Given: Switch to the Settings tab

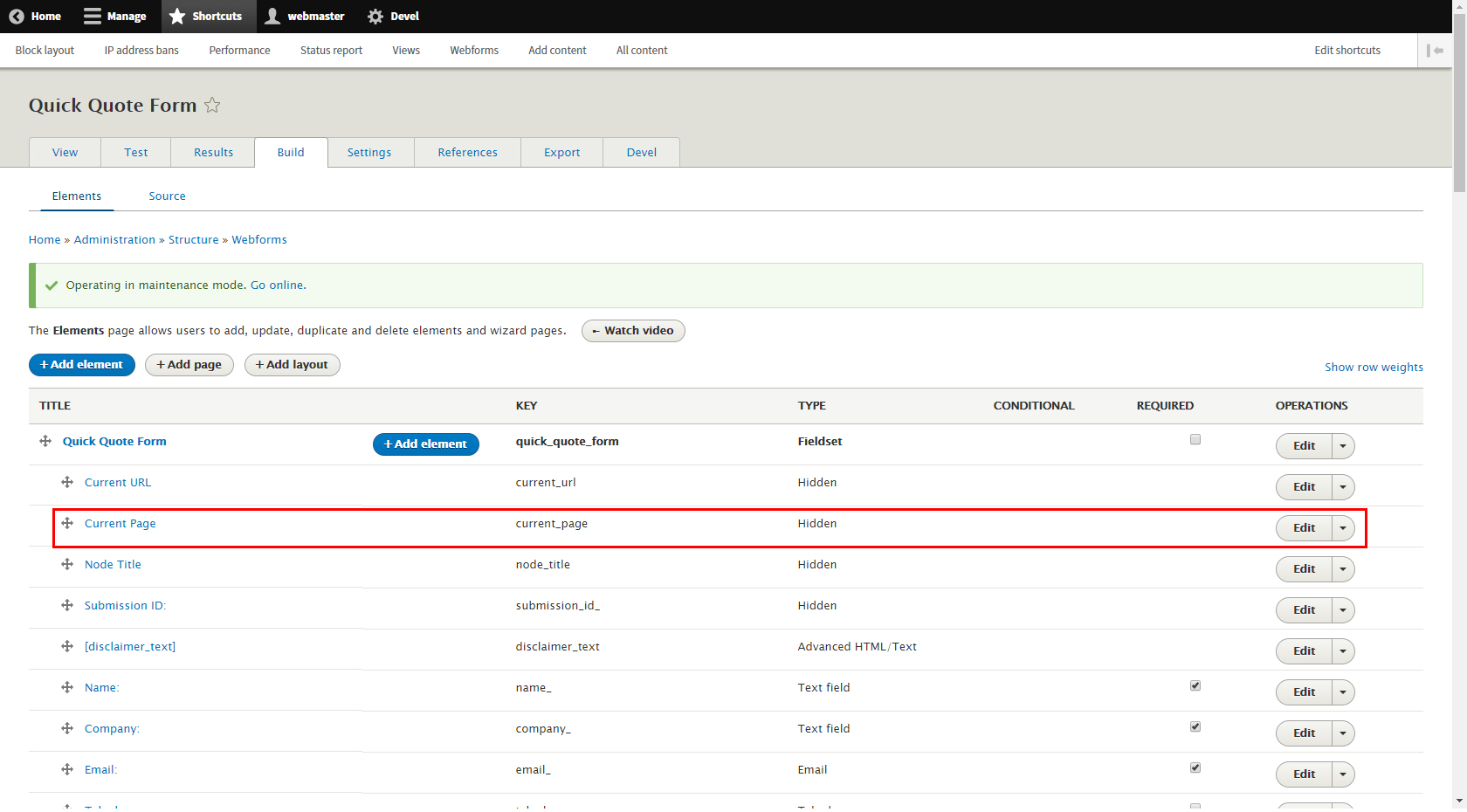Looking at the screenshot, I should (369, 152).
